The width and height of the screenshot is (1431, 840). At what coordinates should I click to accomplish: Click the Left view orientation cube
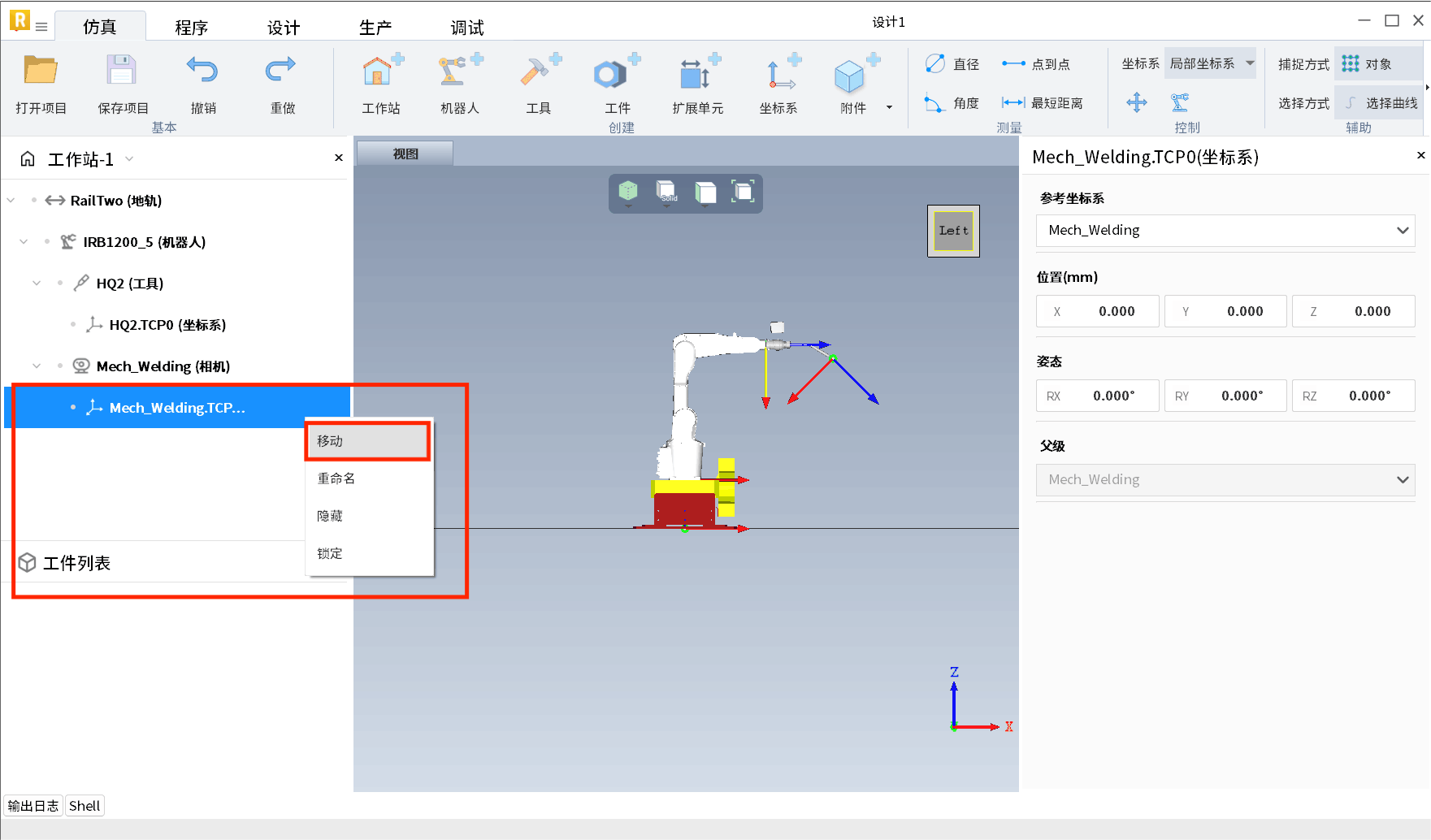tap(953, 231)
